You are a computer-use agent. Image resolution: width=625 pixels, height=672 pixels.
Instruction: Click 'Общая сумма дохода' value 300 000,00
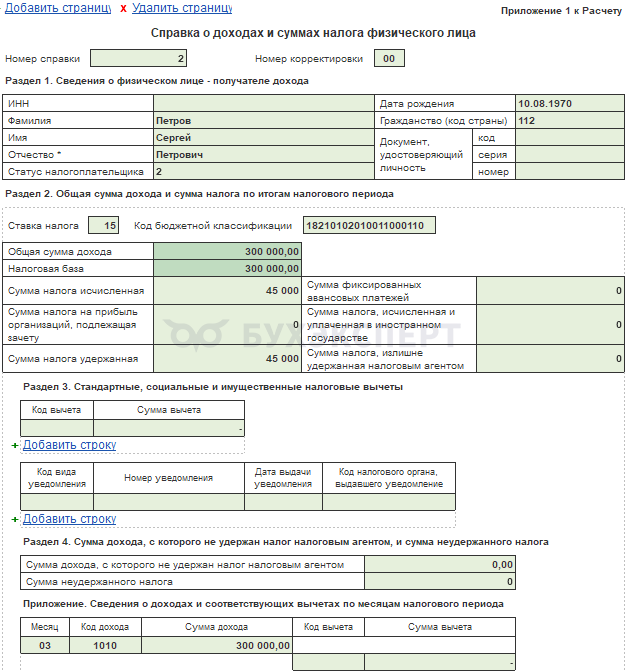tap(227, 251)
